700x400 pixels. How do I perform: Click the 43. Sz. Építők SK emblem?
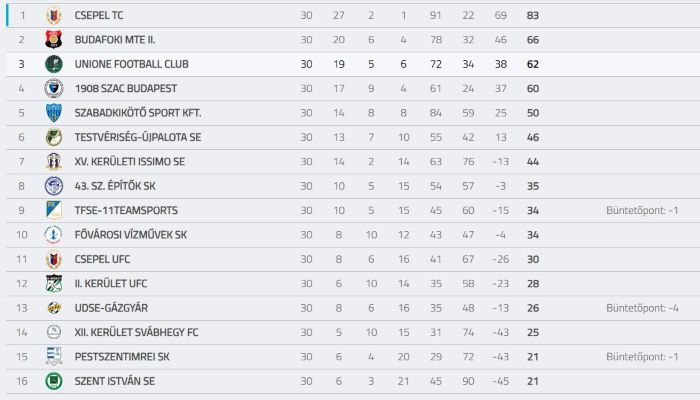[54, 186]
